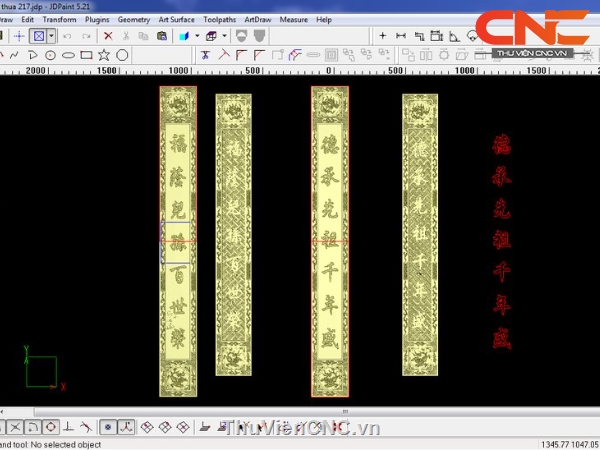Click the second red-dot diamond icon
600x450 pixels.
(165, 427)
